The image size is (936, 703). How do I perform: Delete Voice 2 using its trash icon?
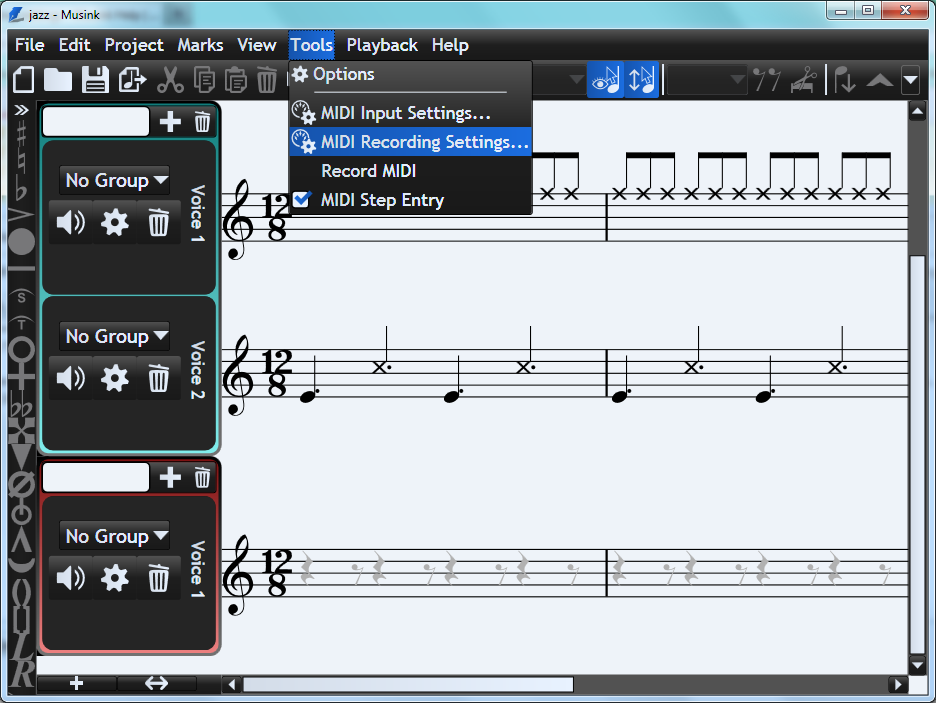point(158,379)
